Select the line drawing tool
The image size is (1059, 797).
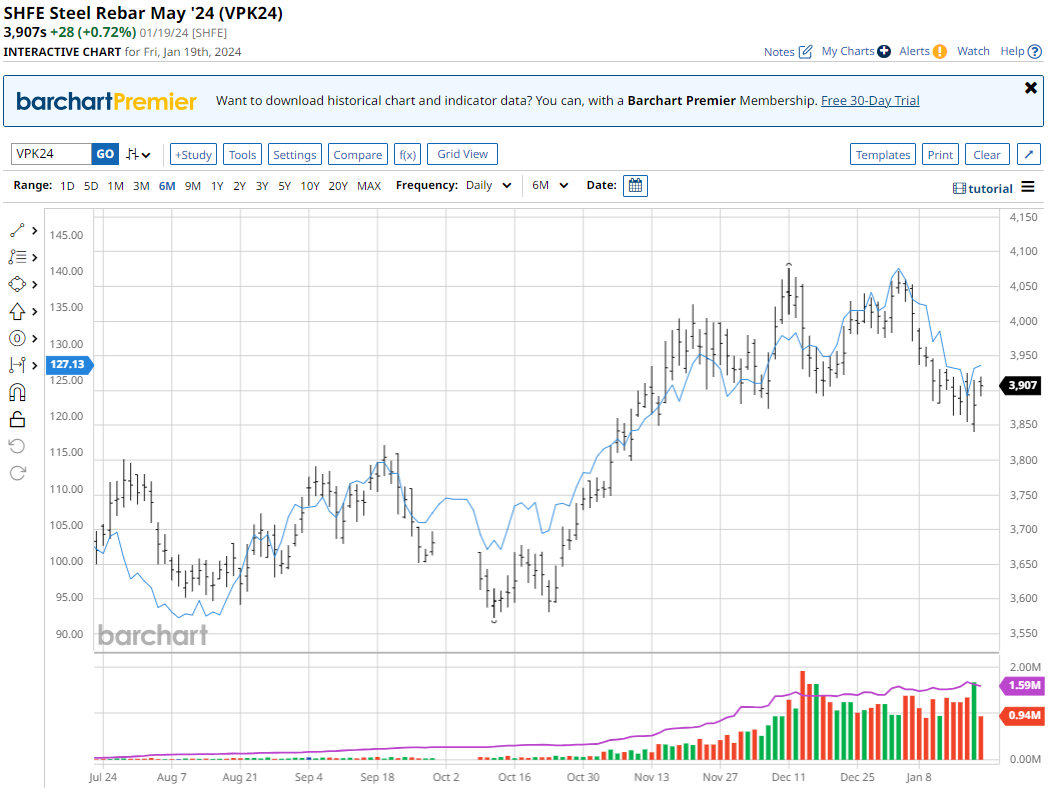click(x=17, y=230)
